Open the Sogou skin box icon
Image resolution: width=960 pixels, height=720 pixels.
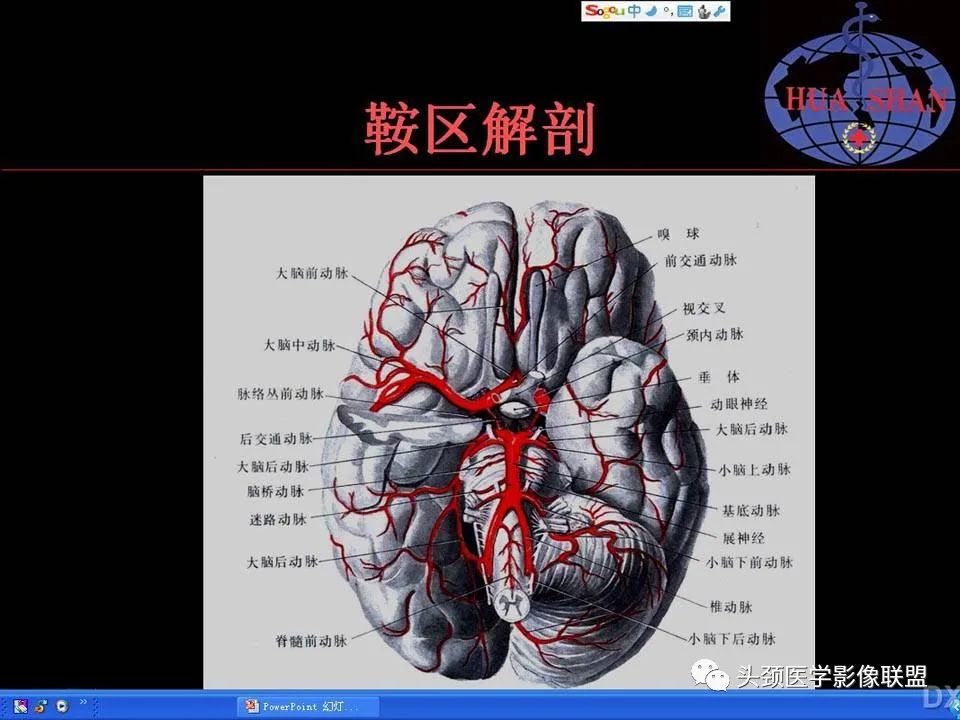click(x=704, y=12)
